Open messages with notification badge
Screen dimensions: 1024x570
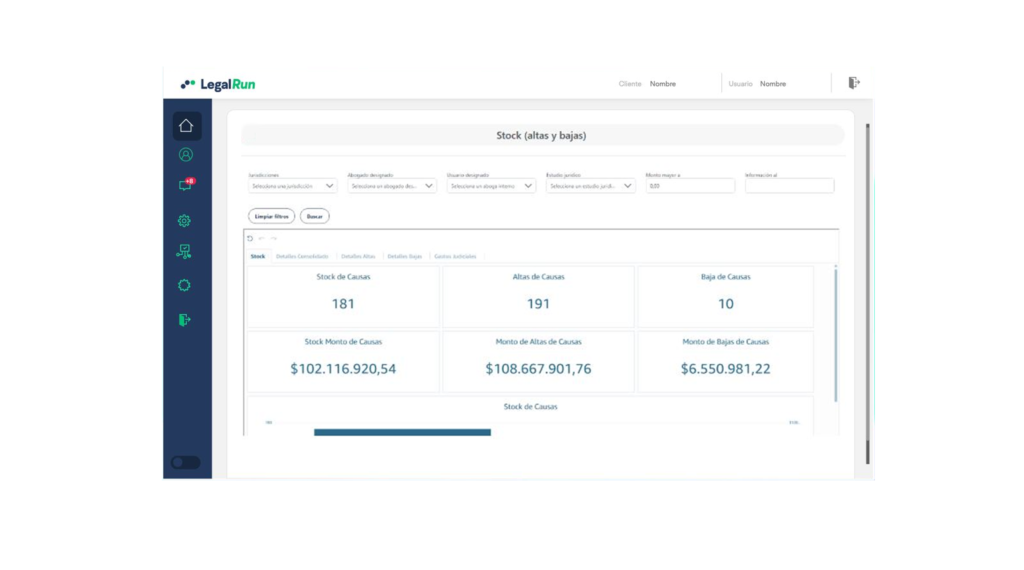coord(186,185)
